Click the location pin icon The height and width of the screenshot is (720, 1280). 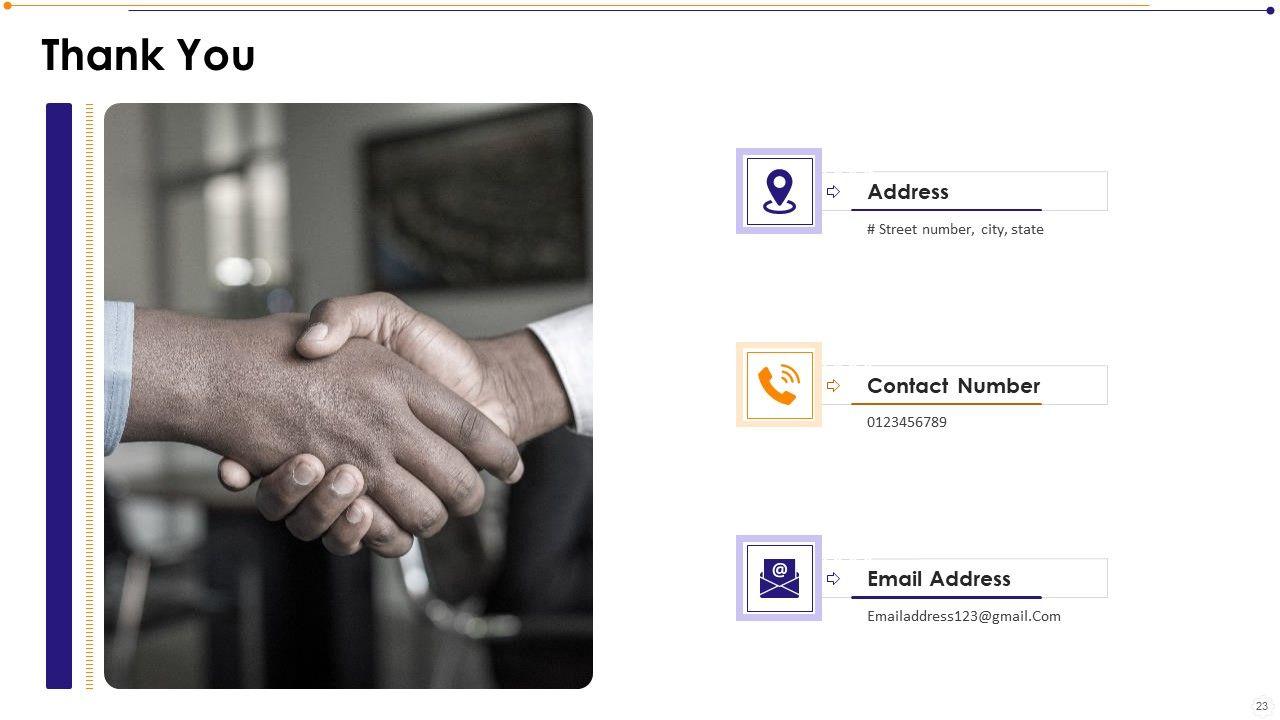coord(779,191)
